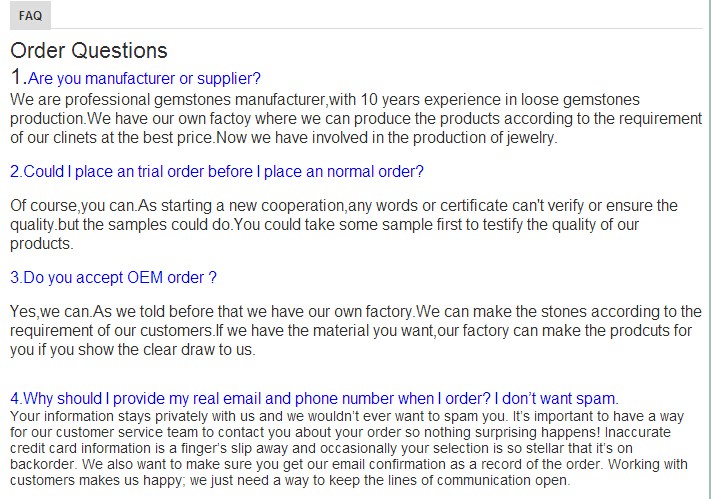The width and height of the screenshot is (711, 499).
Task: Click the line about requirement of customers
Action: click(351, 330)
